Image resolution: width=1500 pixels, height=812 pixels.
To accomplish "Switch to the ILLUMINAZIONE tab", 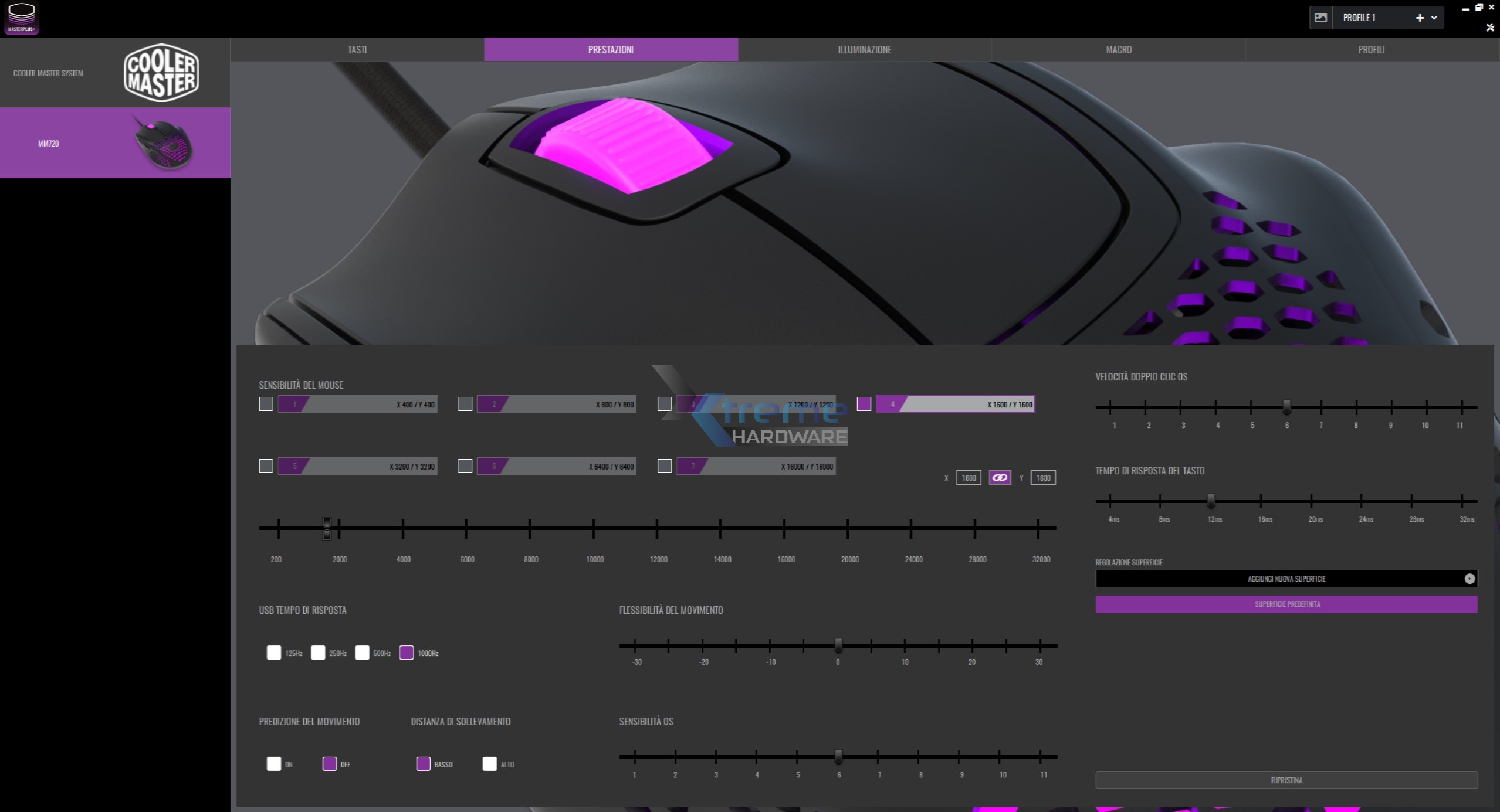I will tap(864, 50).
